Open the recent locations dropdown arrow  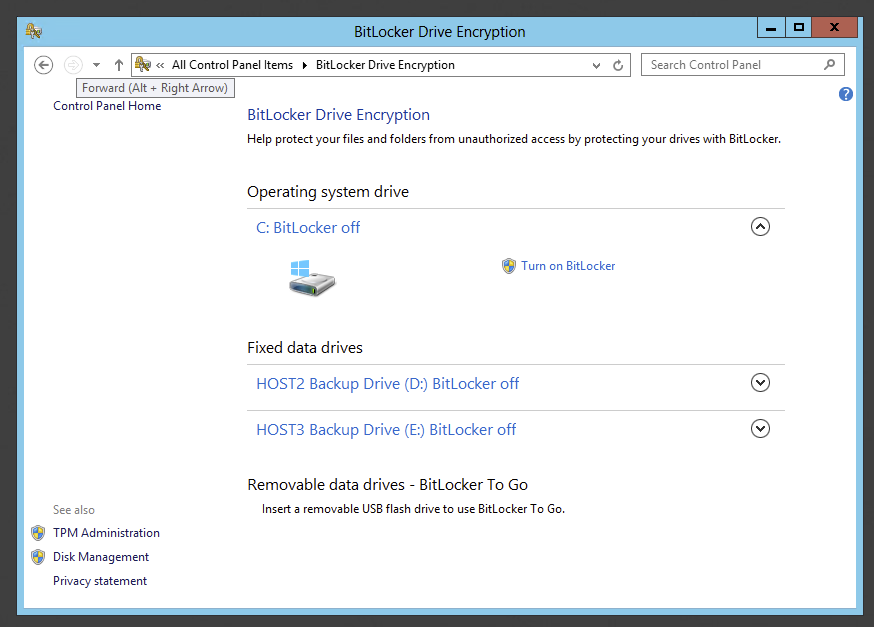click(96, 65)
